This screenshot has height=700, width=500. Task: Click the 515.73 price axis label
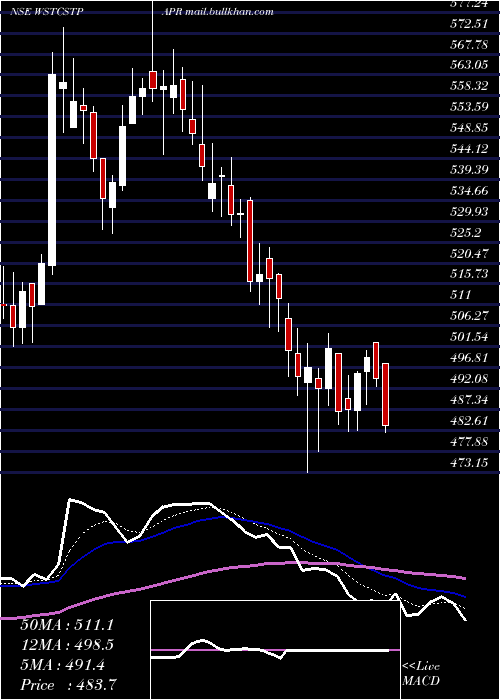coord(468,274)
